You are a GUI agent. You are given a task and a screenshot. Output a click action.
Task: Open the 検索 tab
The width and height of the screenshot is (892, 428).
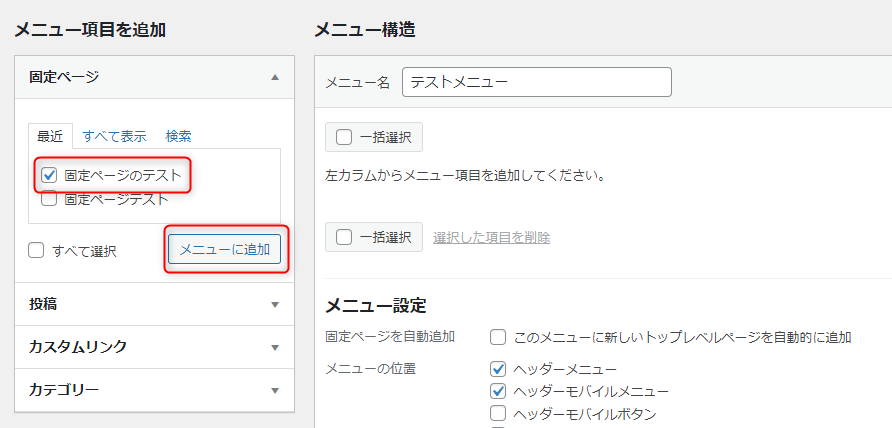coord(179,137)
